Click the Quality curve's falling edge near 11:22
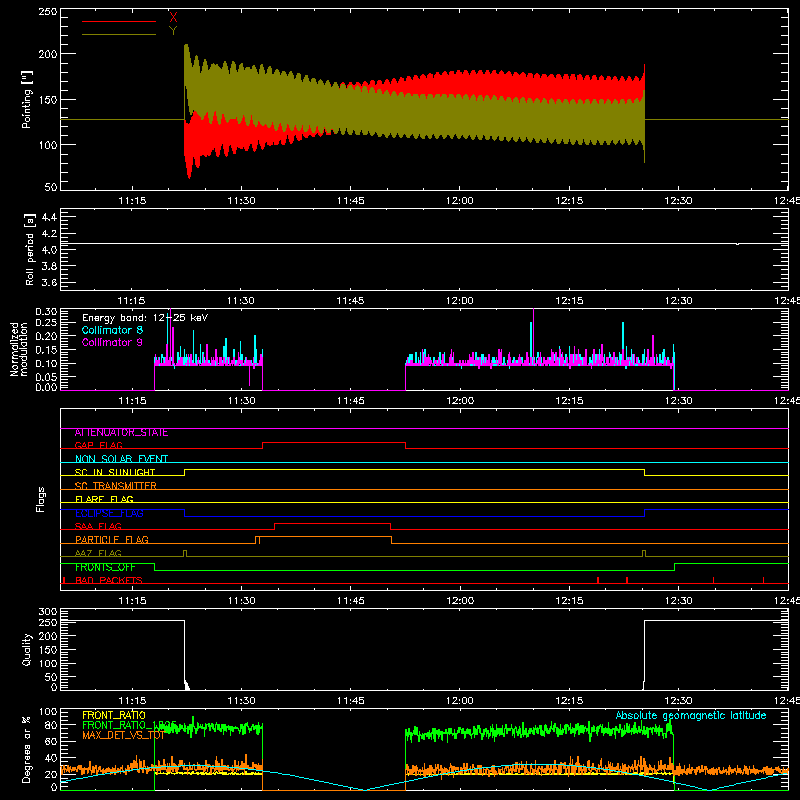 click(185, 653)
